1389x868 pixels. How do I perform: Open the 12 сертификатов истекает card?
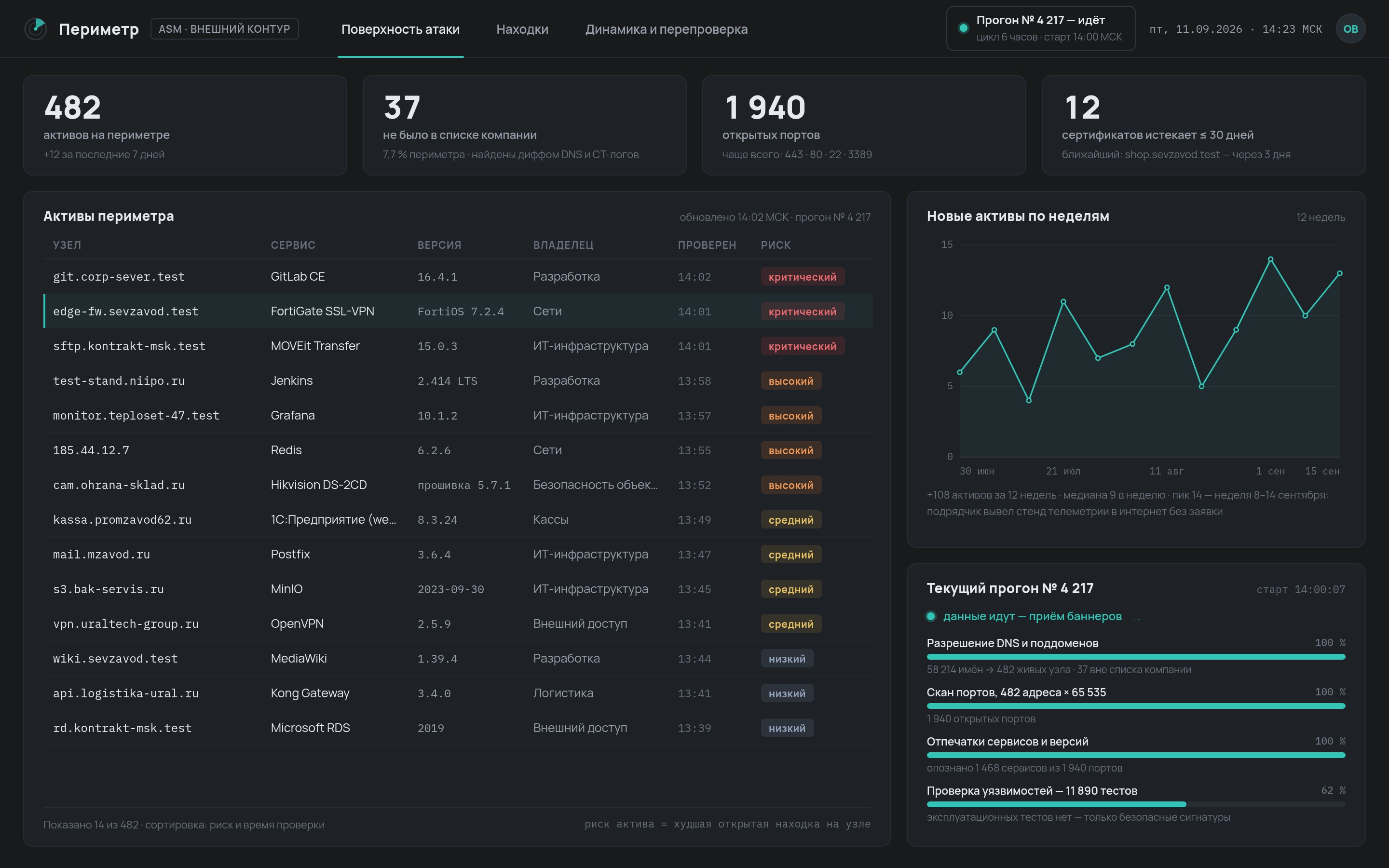point(1203,125)
